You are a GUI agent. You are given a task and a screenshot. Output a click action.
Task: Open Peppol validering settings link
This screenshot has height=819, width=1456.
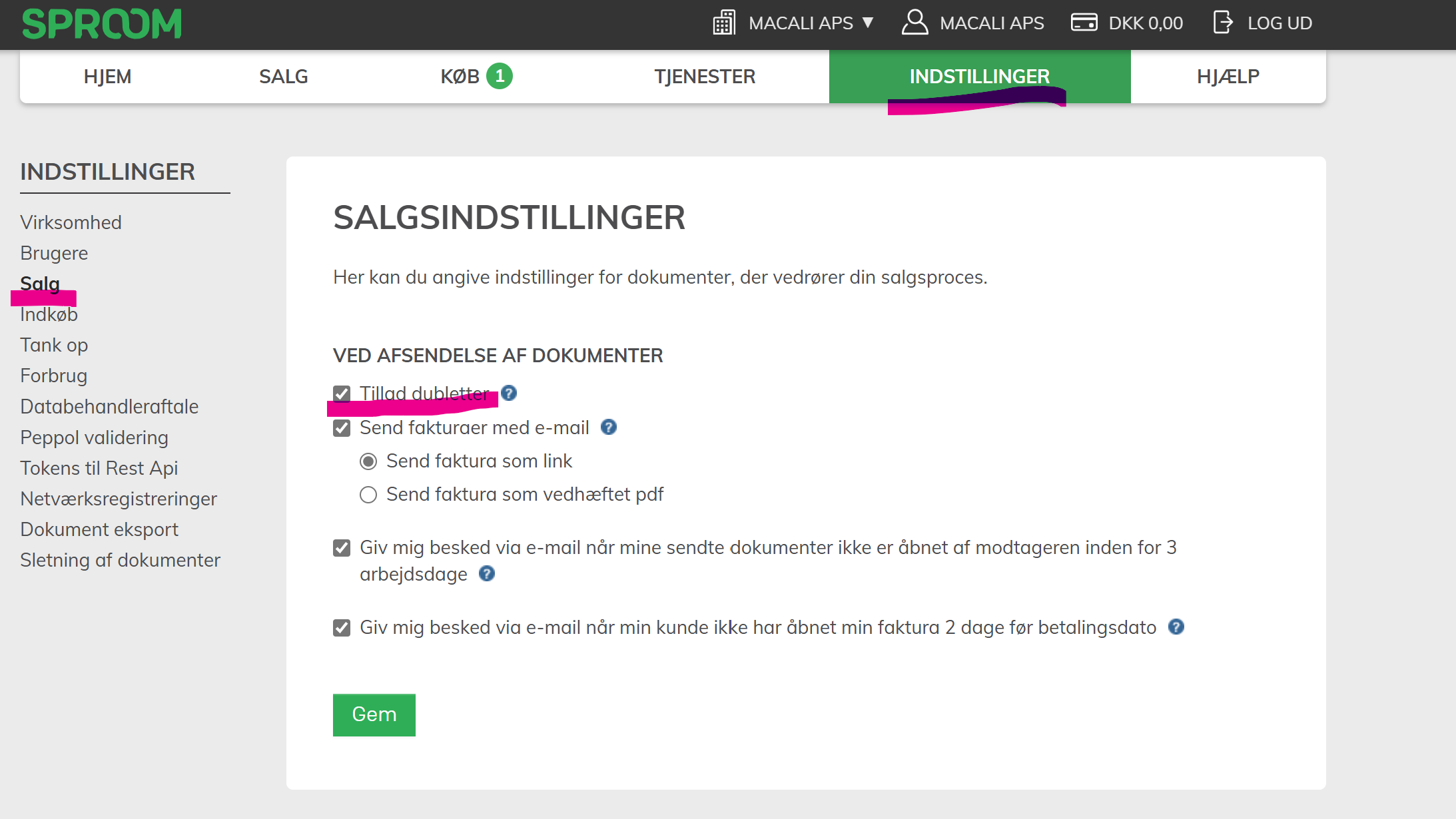(x=94, y=437)
